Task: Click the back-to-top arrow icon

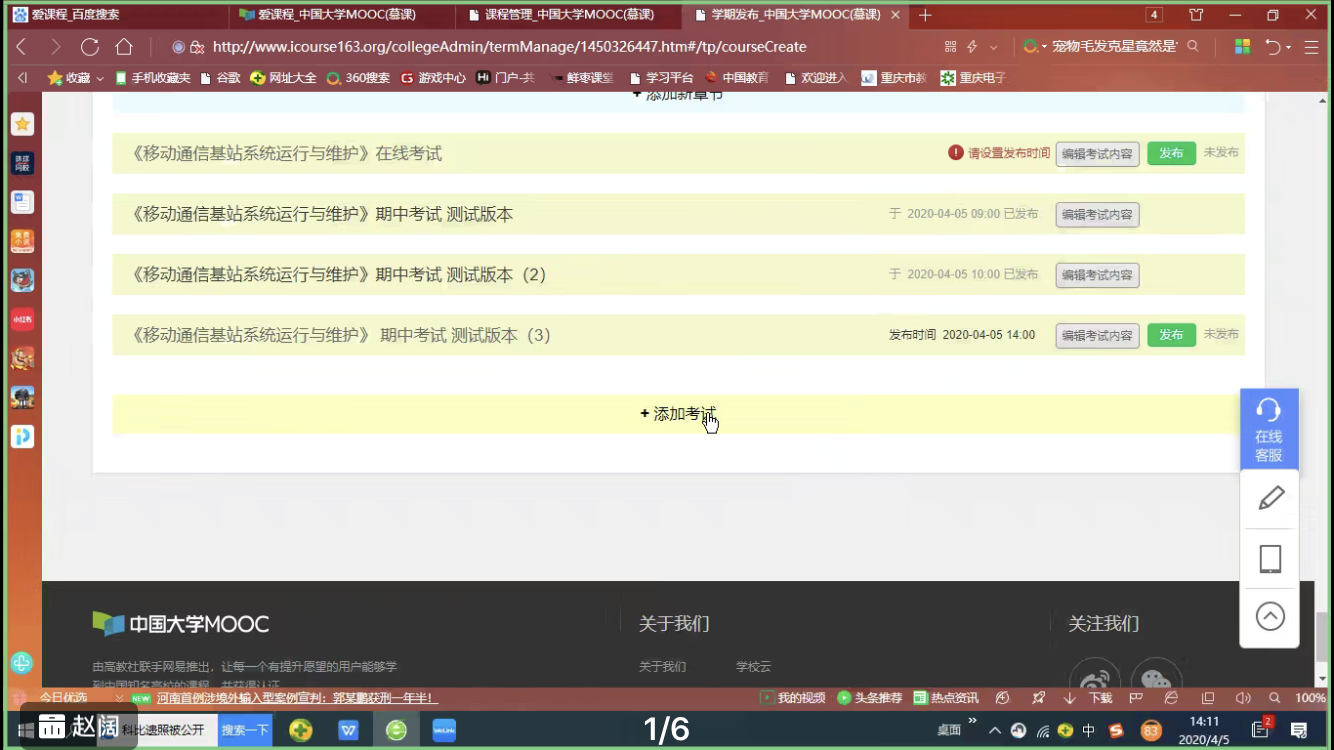Action: 1270,616
